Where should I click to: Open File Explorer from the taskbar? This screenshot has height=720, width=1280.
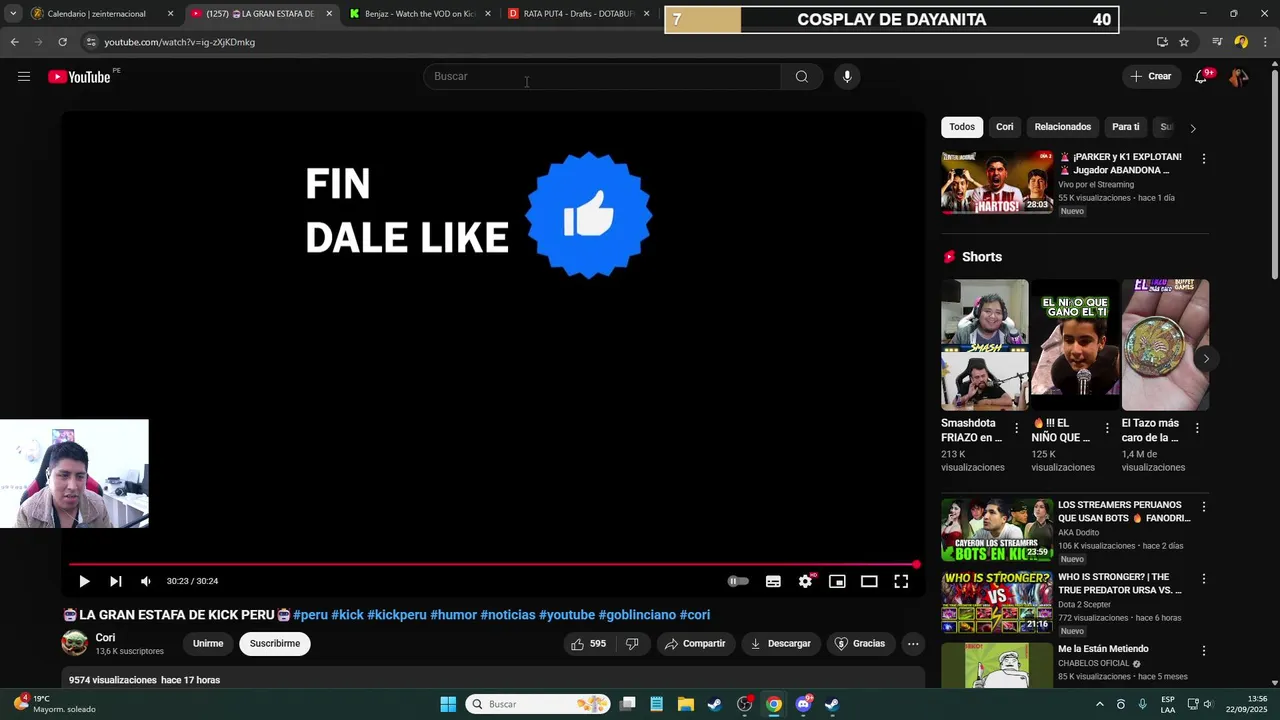[685, 704]
